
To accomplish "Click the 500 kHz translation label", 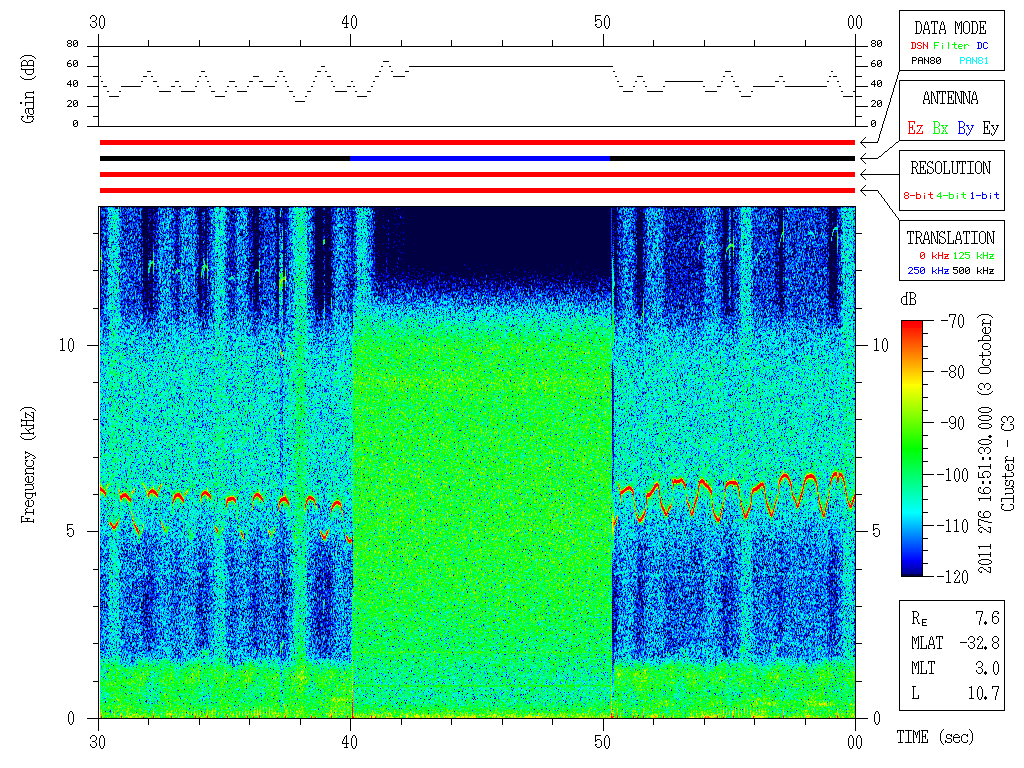I will (973, 271).
